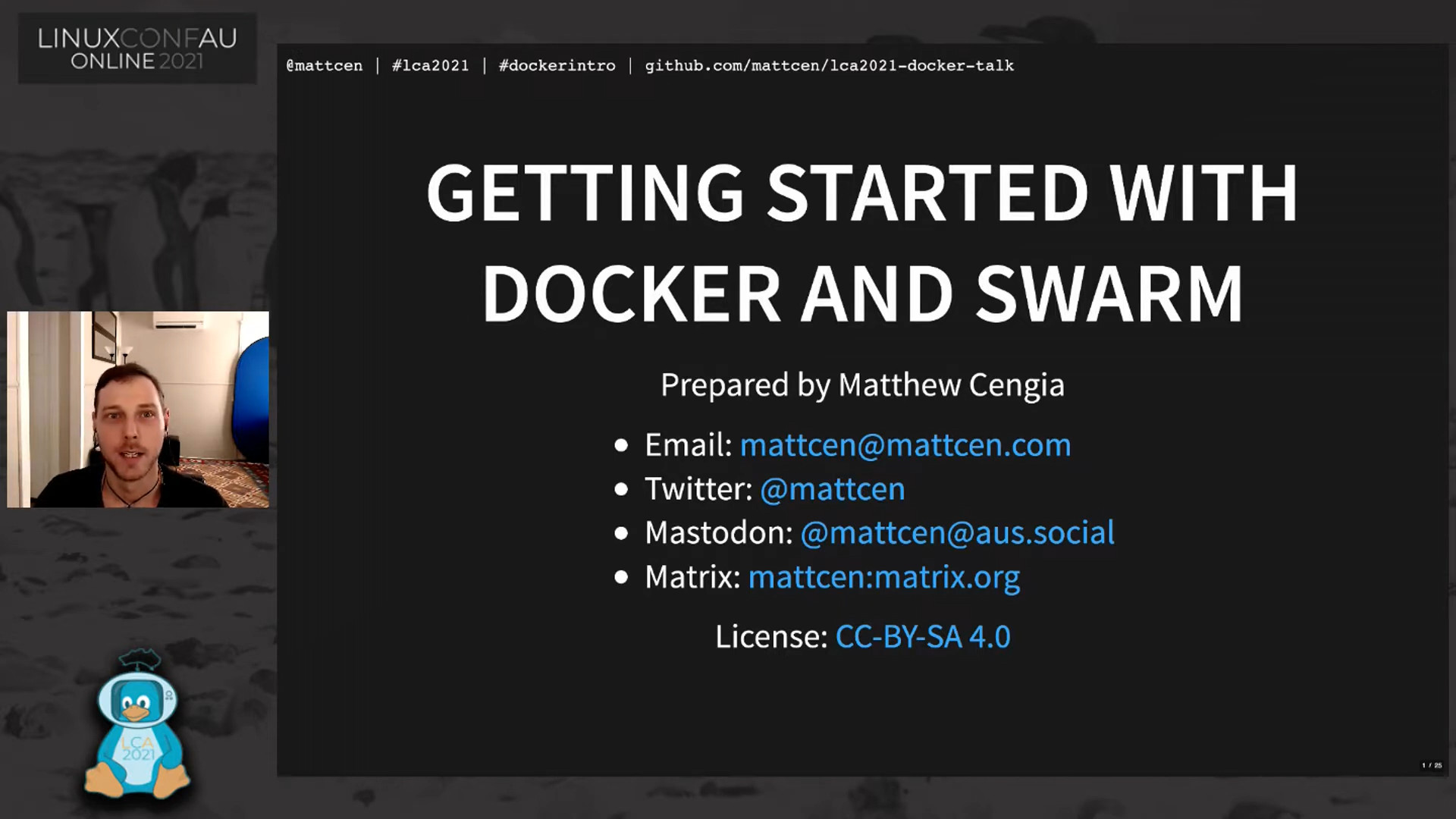The height and width of the screenshot is (819, 1456).
Task: Click the Prepared by Matthew Cengia subtitle
Action: [x=862, y=384]
